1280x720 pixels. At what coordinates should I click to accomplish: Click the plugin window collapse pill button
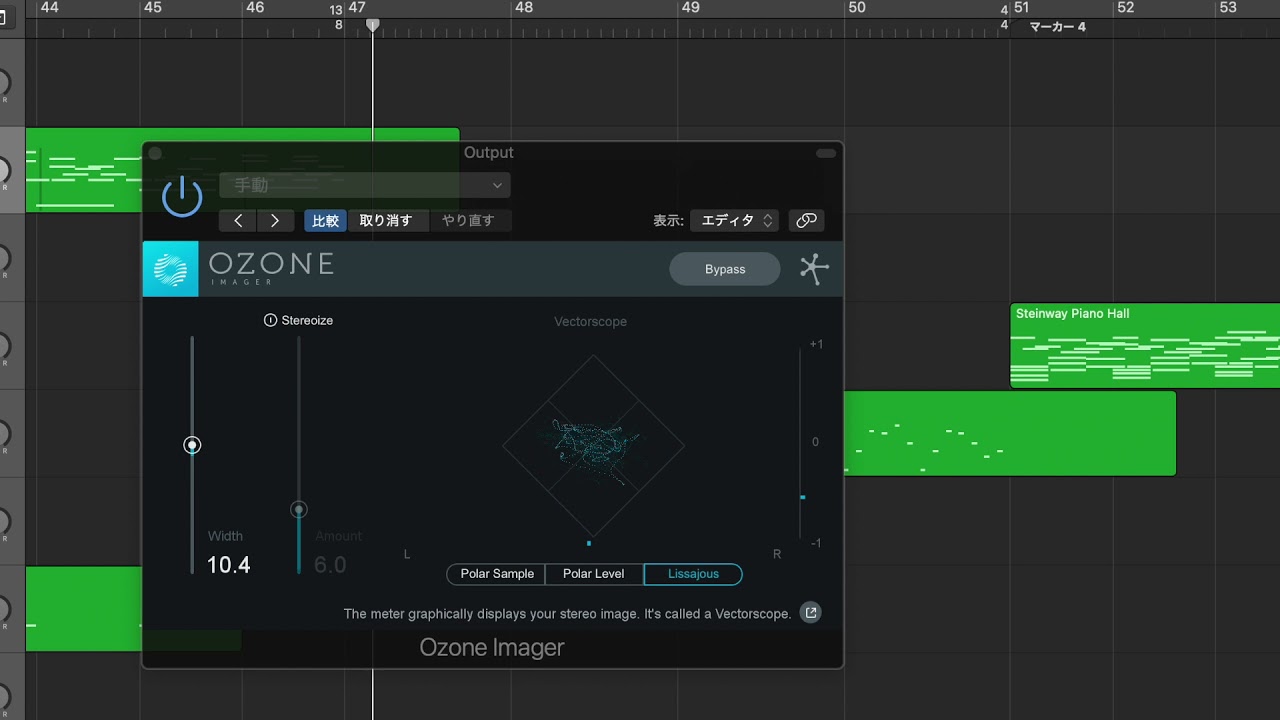point(826,153)
